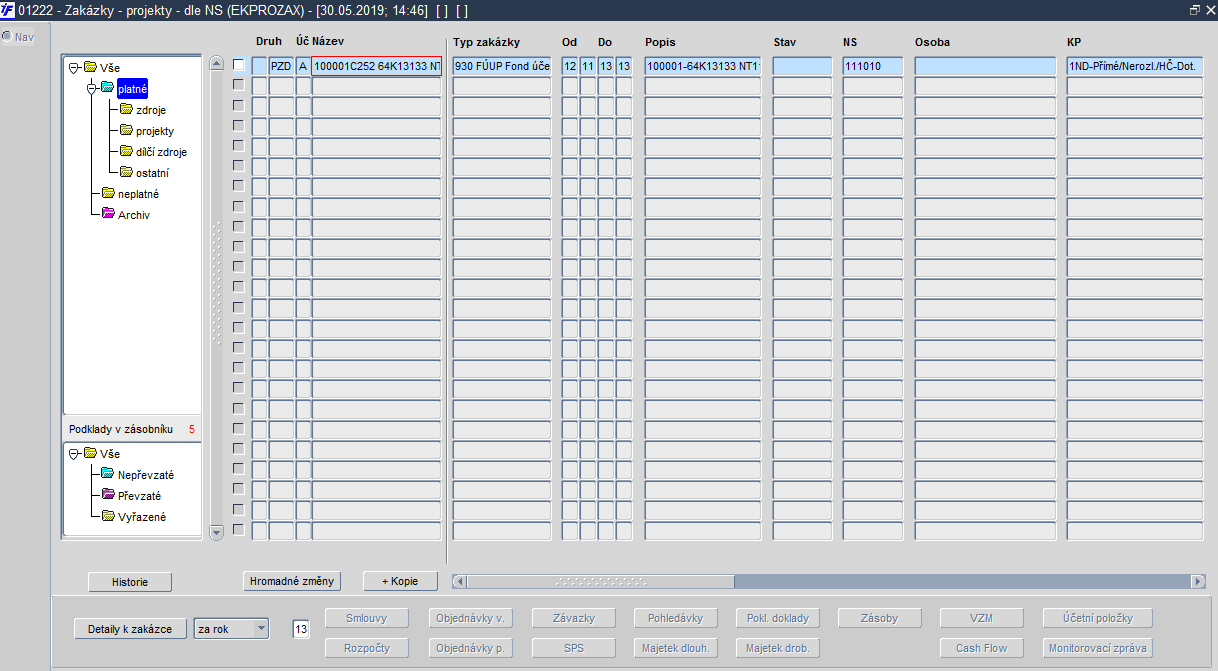The image size is (1218, 671).
Task: Click the horizontal scrollbar thumb
Action: (600, 581)
